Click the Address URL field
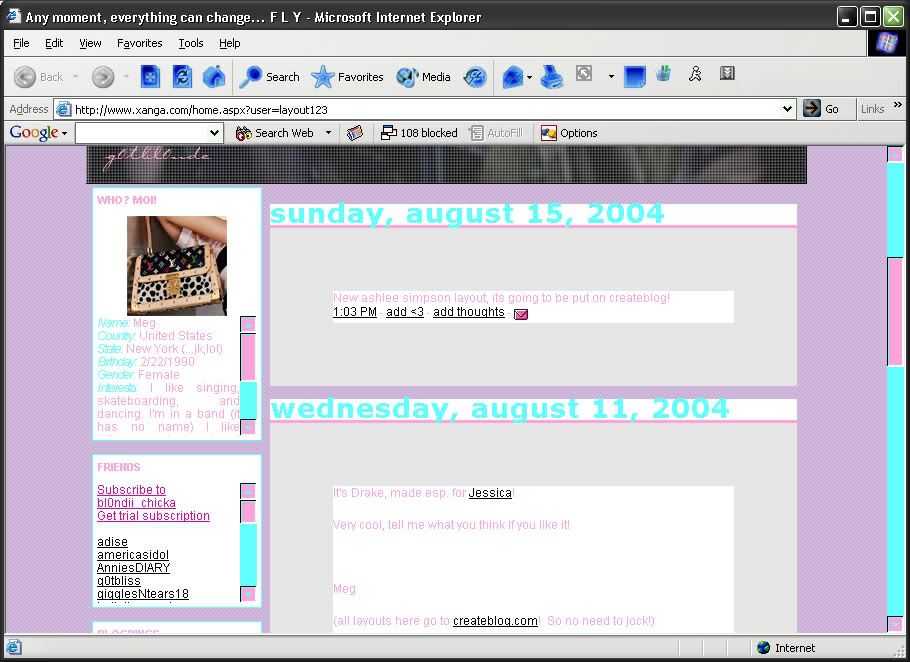 click(426, 109)
